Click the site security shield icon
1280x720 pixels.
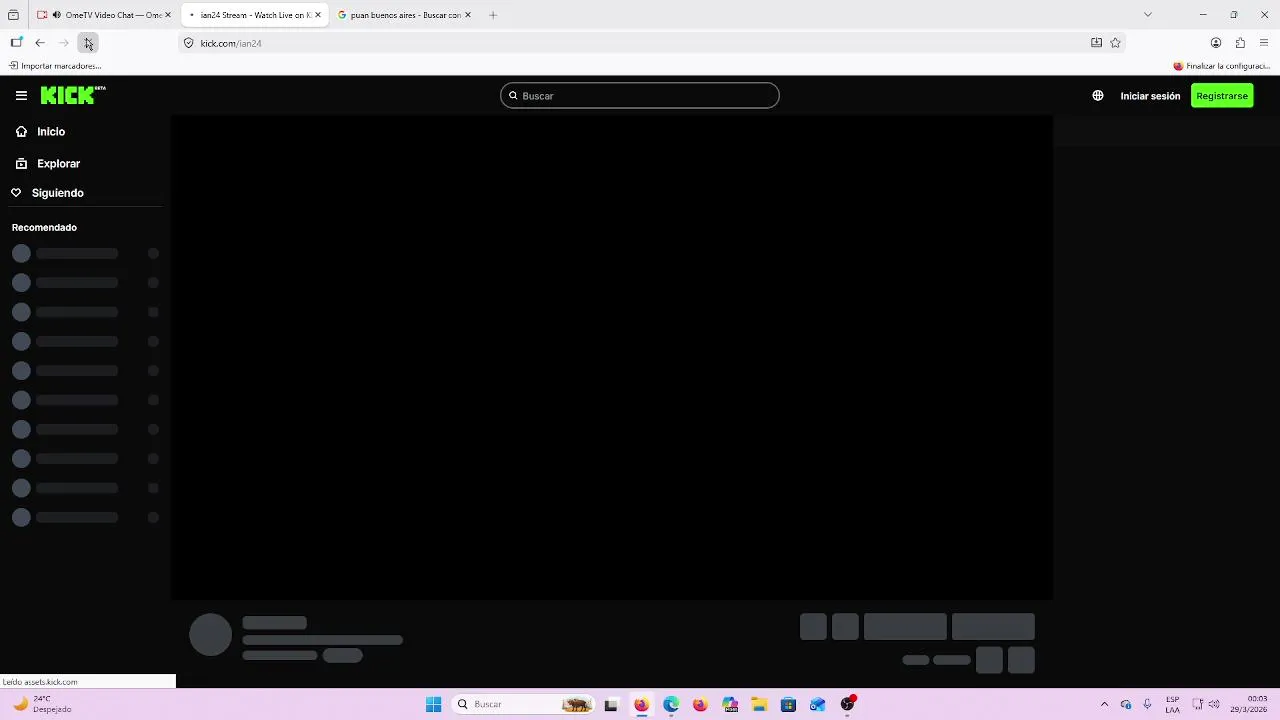[188, 43]
